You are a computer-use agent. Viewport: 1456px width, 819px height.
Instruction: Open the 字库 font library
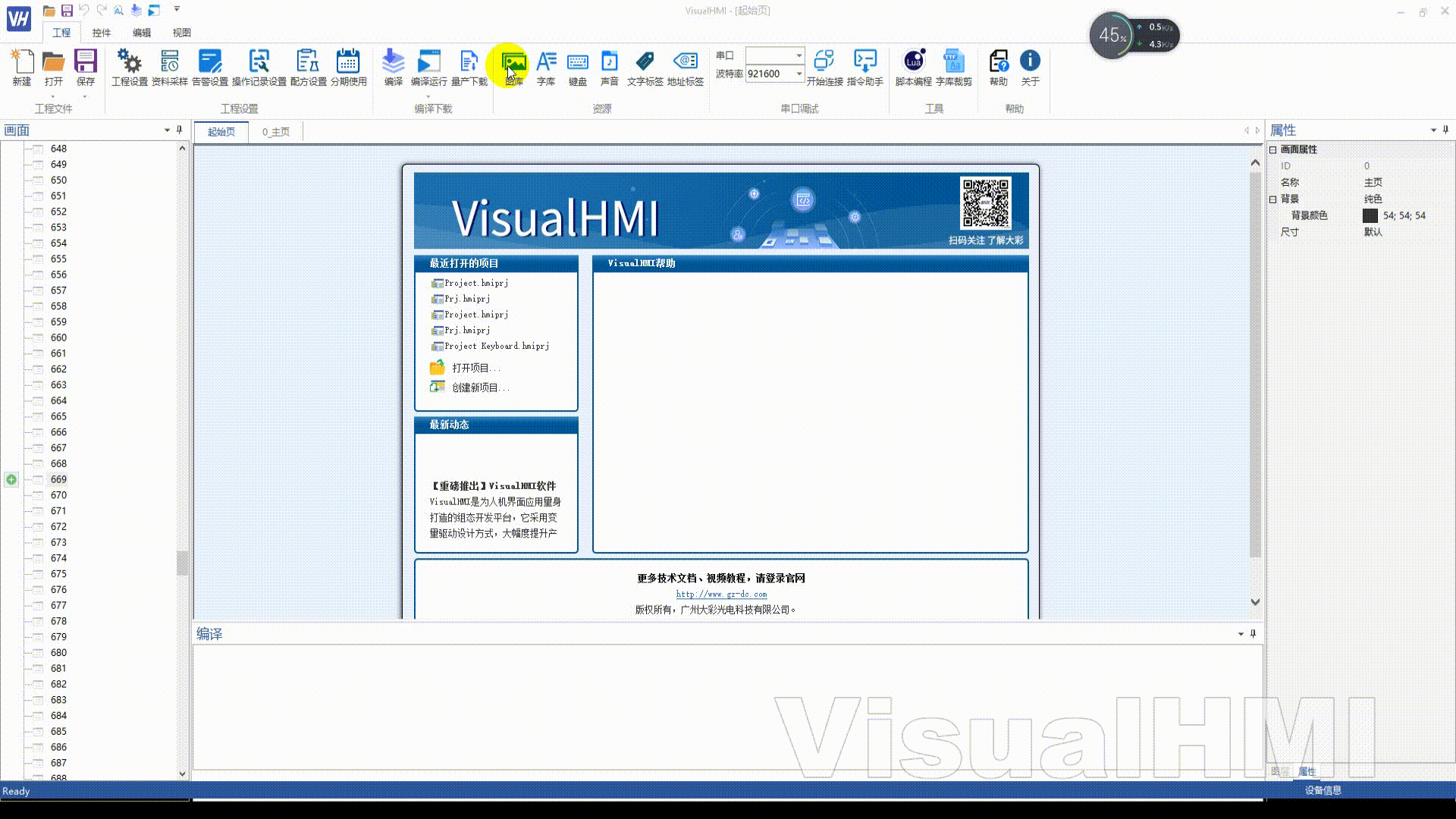tap(546, 67)
